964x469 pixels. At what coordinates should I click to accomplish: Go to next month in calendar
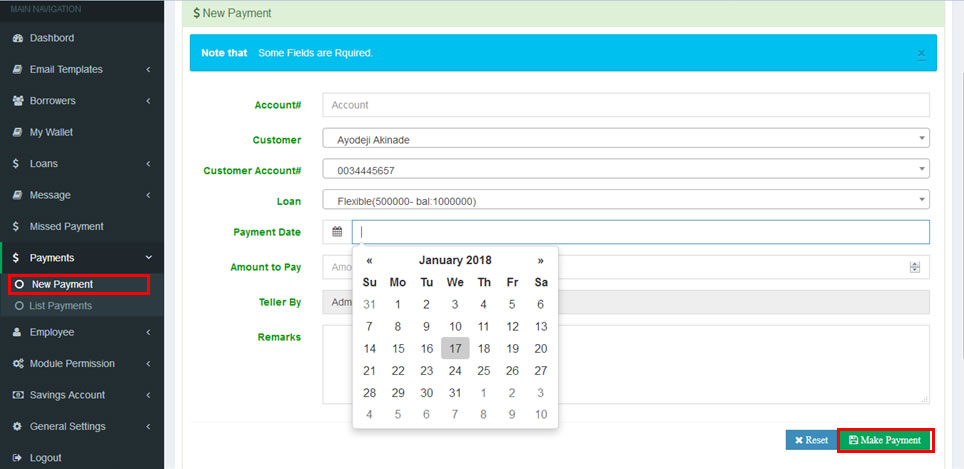pyautogui.click(x=540, y=260)
